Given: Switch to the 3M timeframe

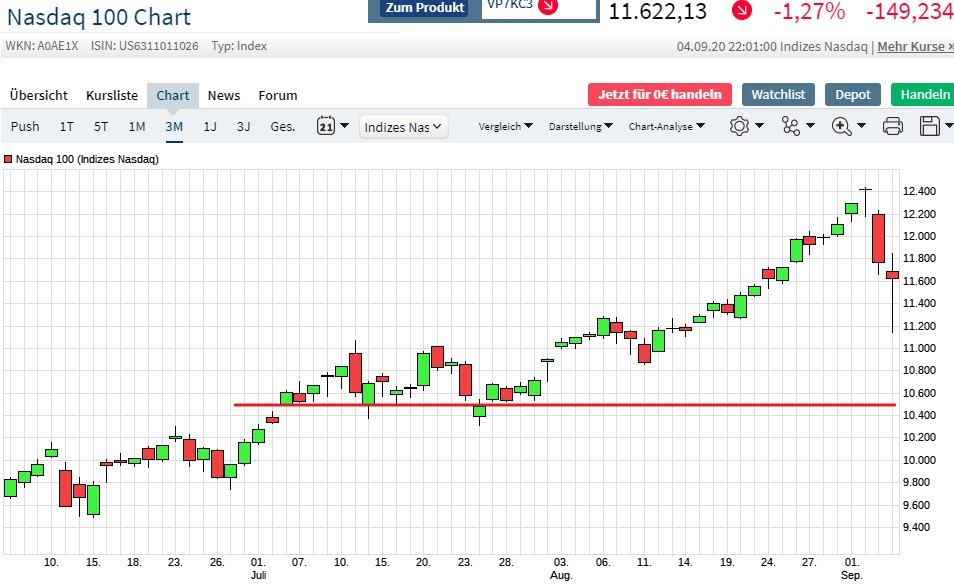Looking at the screenshot, I should 172,126.
